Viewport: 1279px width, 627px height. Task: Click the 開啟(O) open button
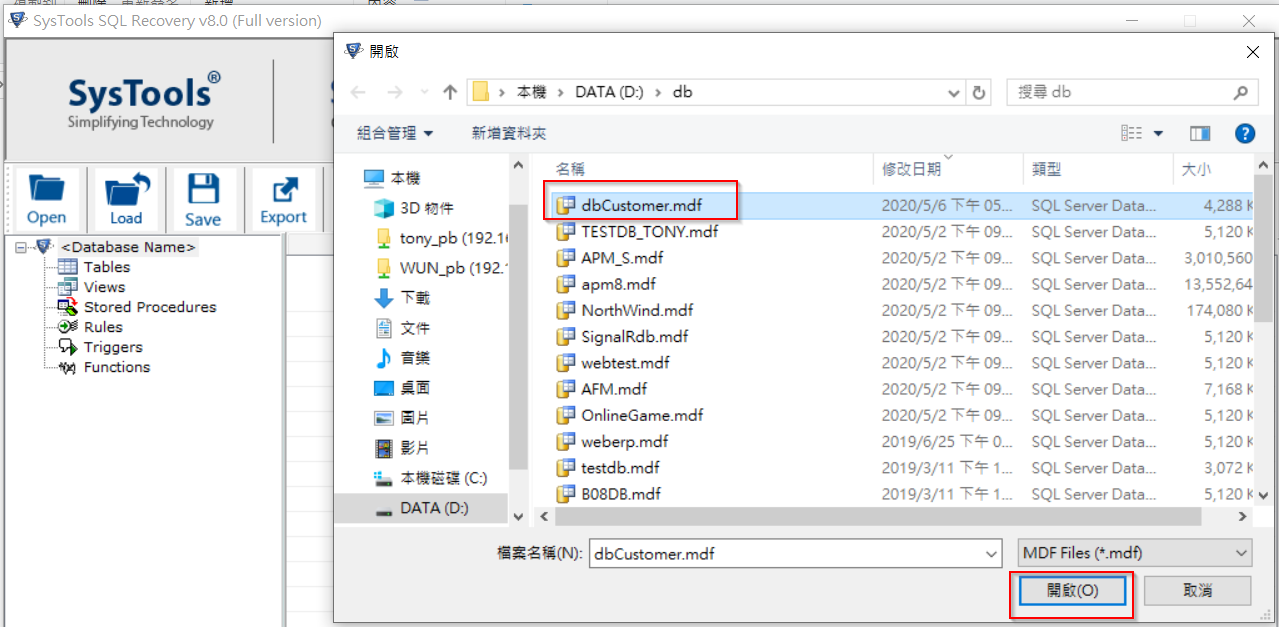(1072, 590)
